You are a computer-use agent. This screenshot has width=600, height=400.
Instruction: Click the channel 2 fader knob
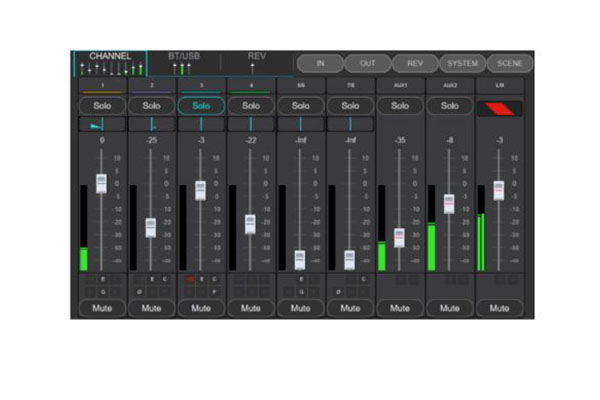click(x=151, y=228)
